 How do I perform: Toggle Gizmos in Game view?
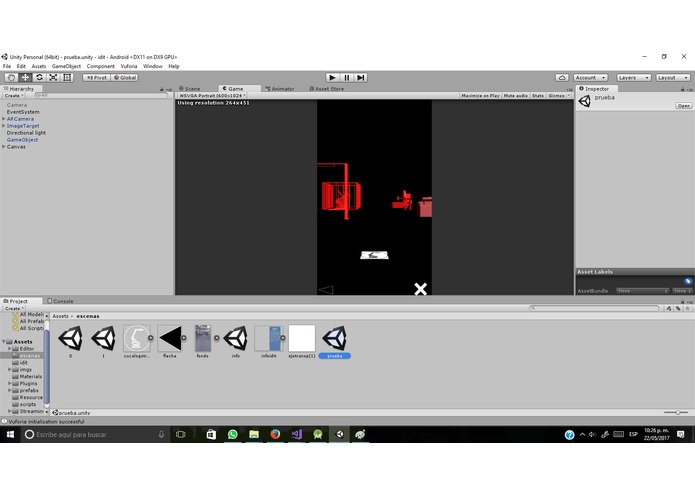pyautogui.click(x=559, y=96)
